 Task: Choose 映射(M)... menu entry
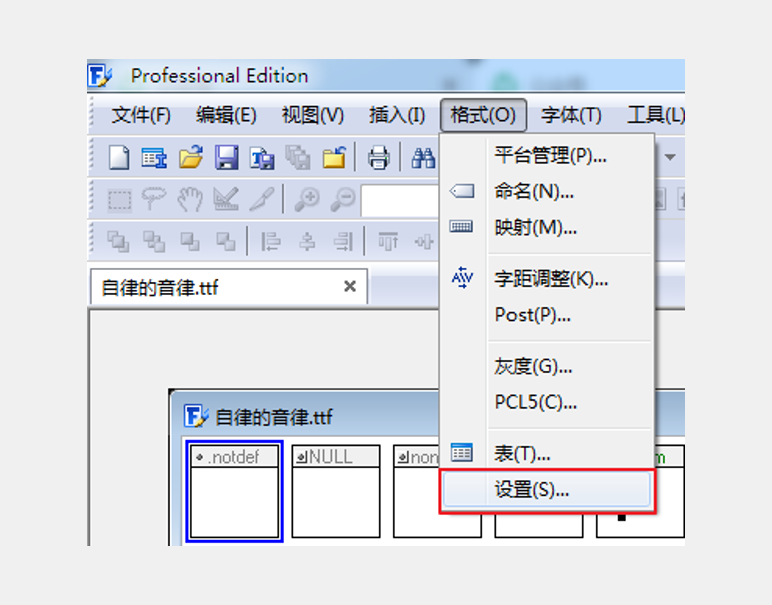[547, 227]
